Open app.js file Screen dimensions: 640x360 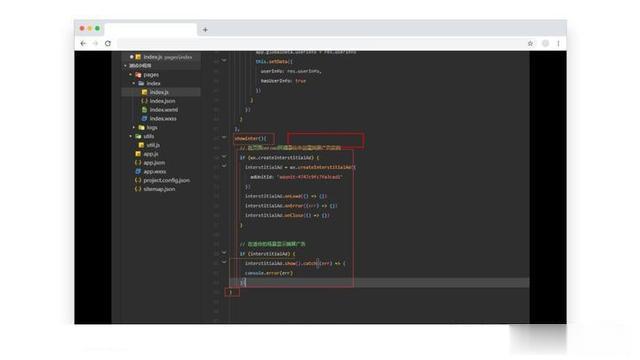147,154
